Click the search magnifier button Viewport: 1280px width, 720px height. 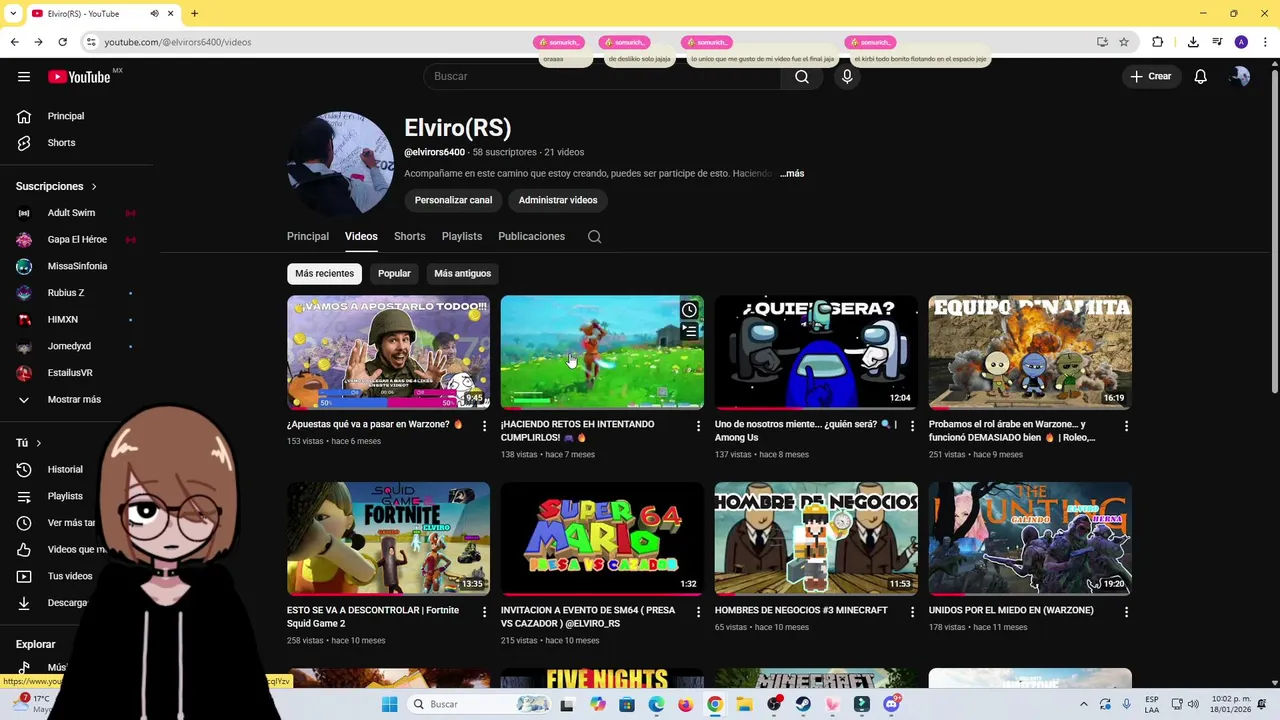click(802, 77)
